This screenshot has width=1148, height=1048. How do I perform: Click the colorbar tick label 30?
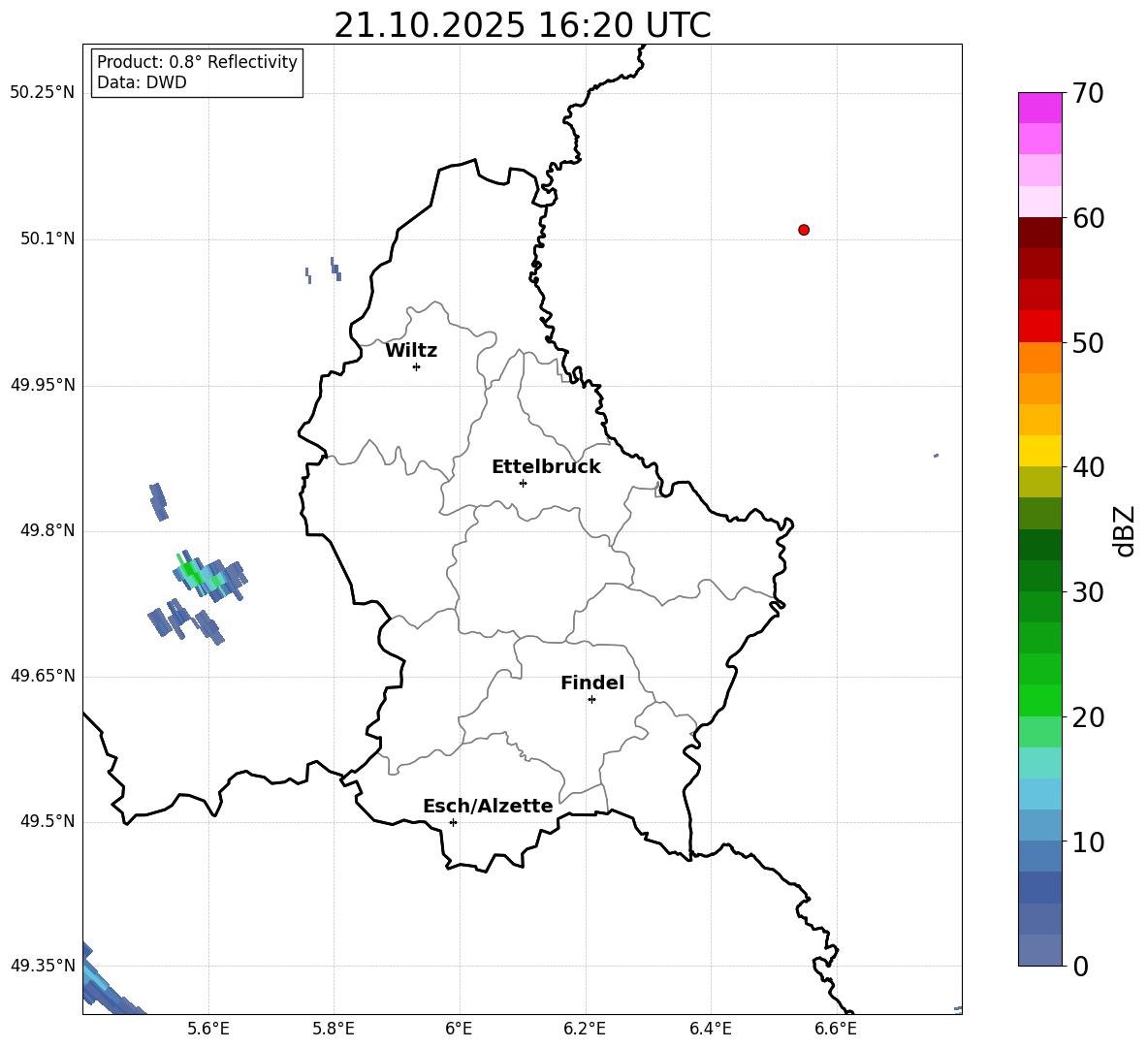tap(1088, 592)
